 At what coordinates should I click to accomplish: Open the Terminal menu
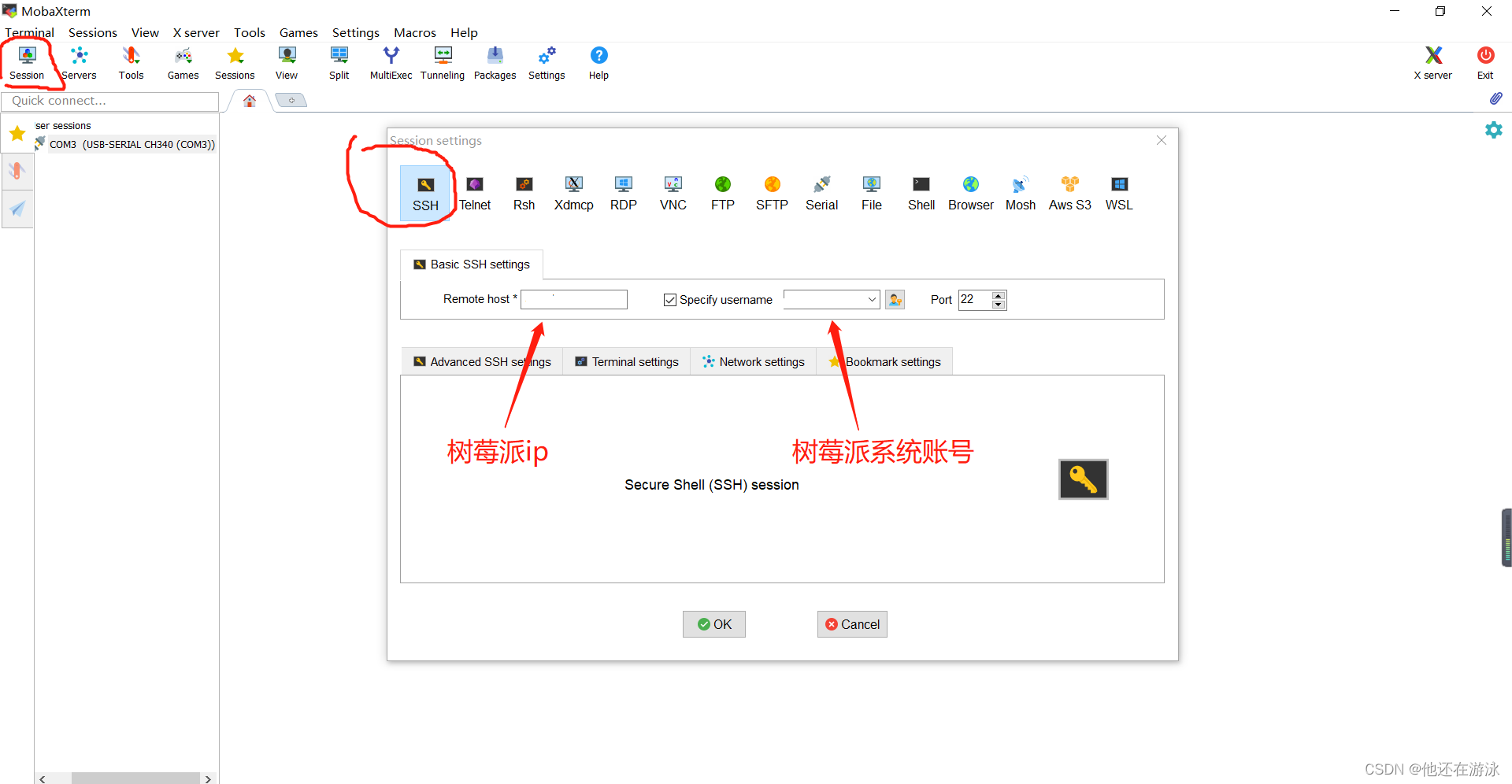29,32
